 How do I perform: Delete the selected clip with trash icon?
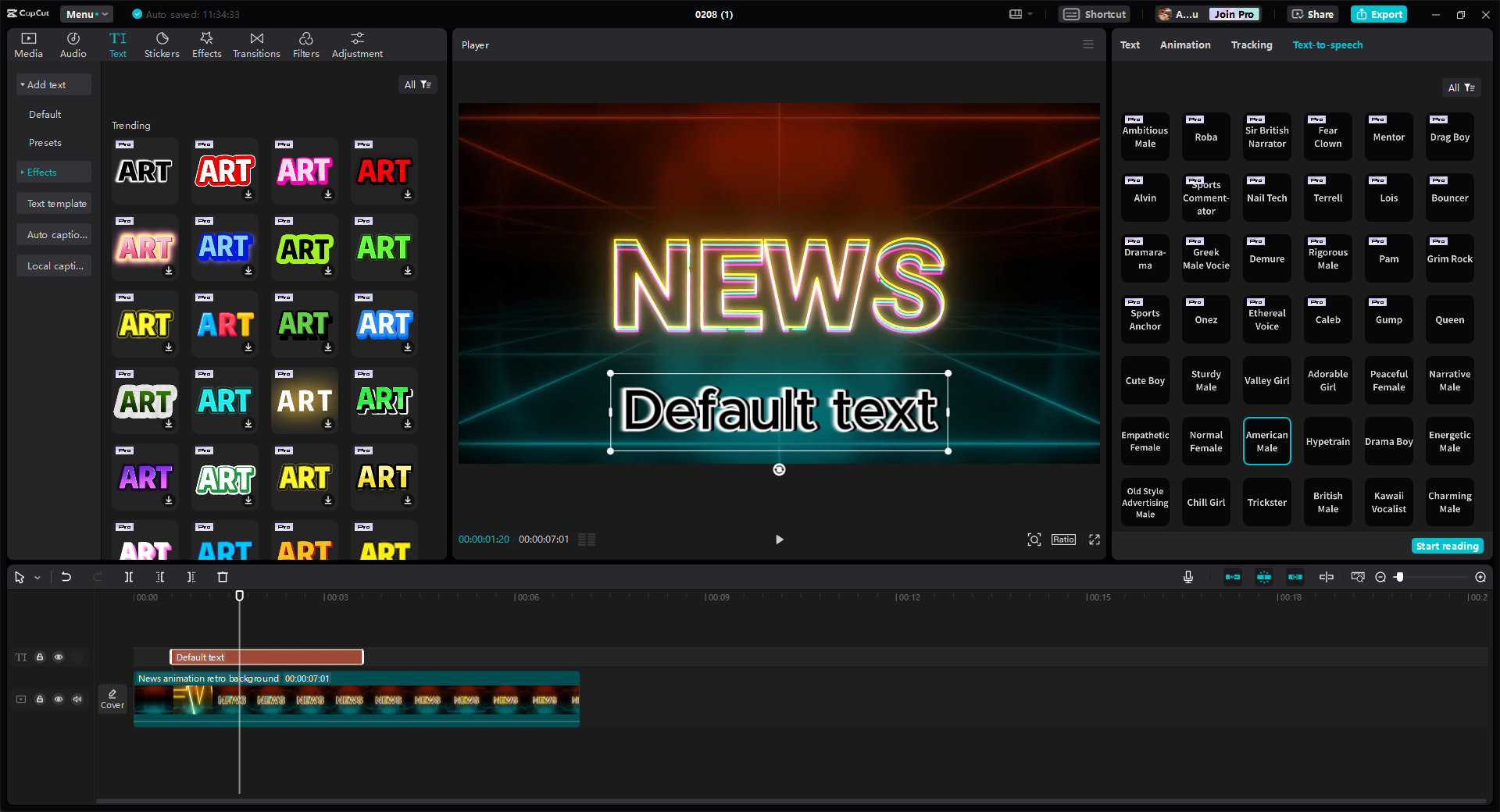(x=223, y=577)
